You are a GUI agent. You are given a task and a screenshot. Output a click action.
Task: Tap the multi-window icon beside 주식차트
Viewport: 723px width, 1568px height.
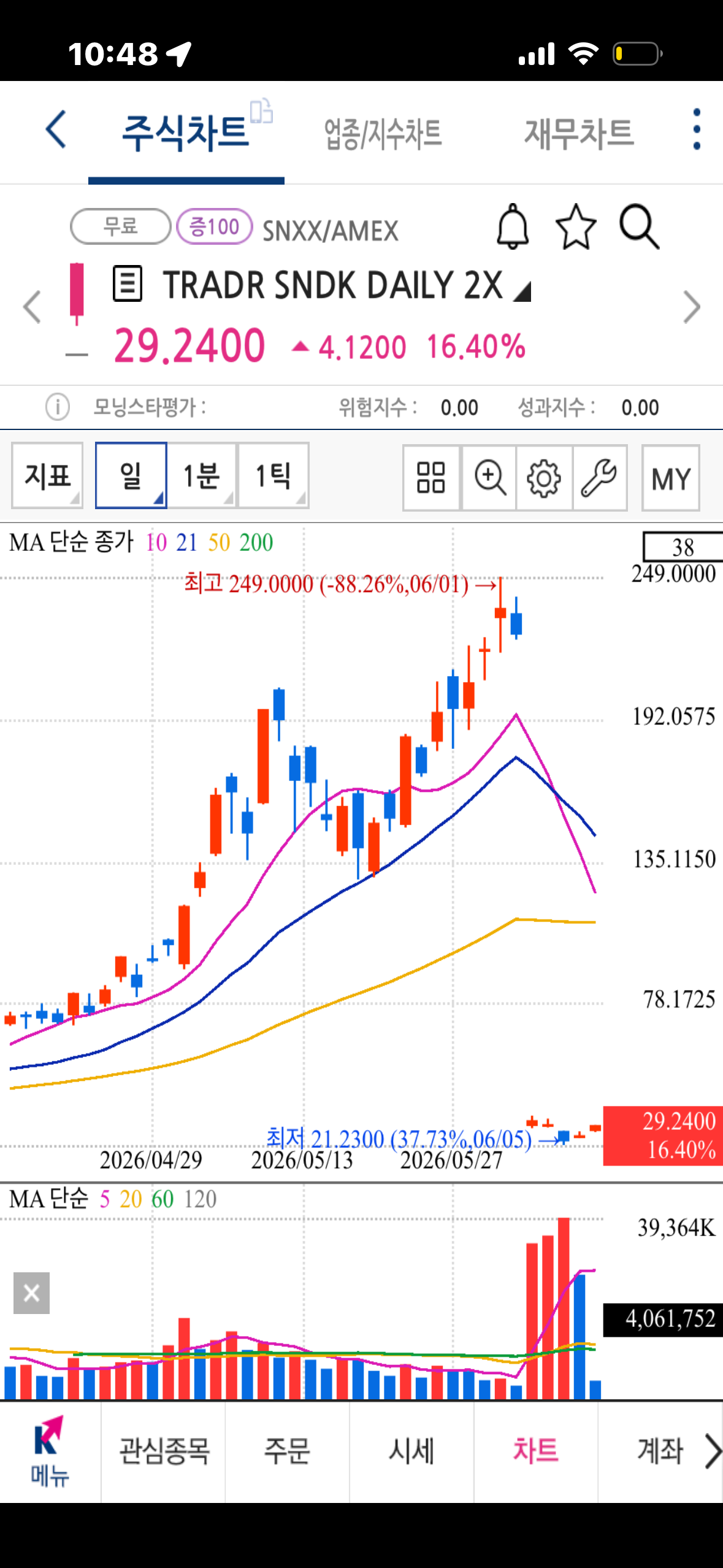coord(262,112)
